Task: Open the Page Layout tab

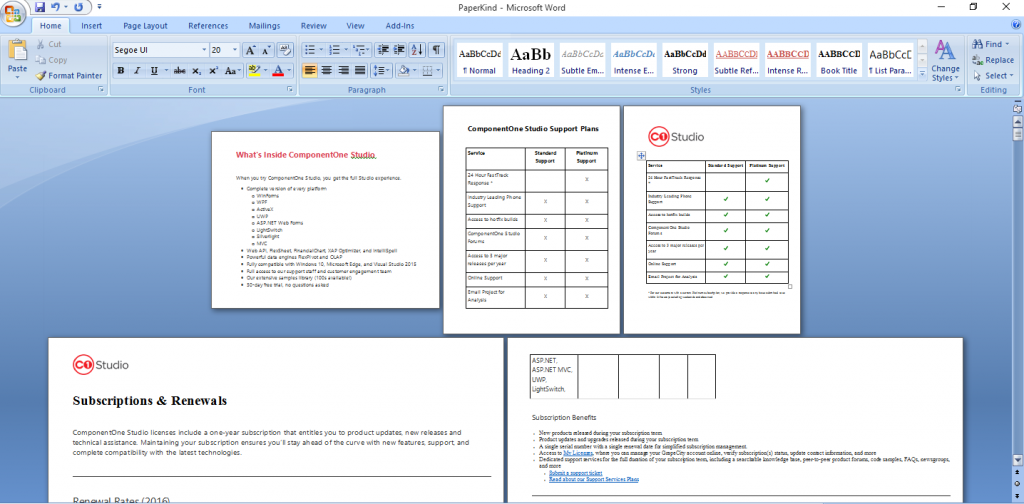Action: click(145, 26)
